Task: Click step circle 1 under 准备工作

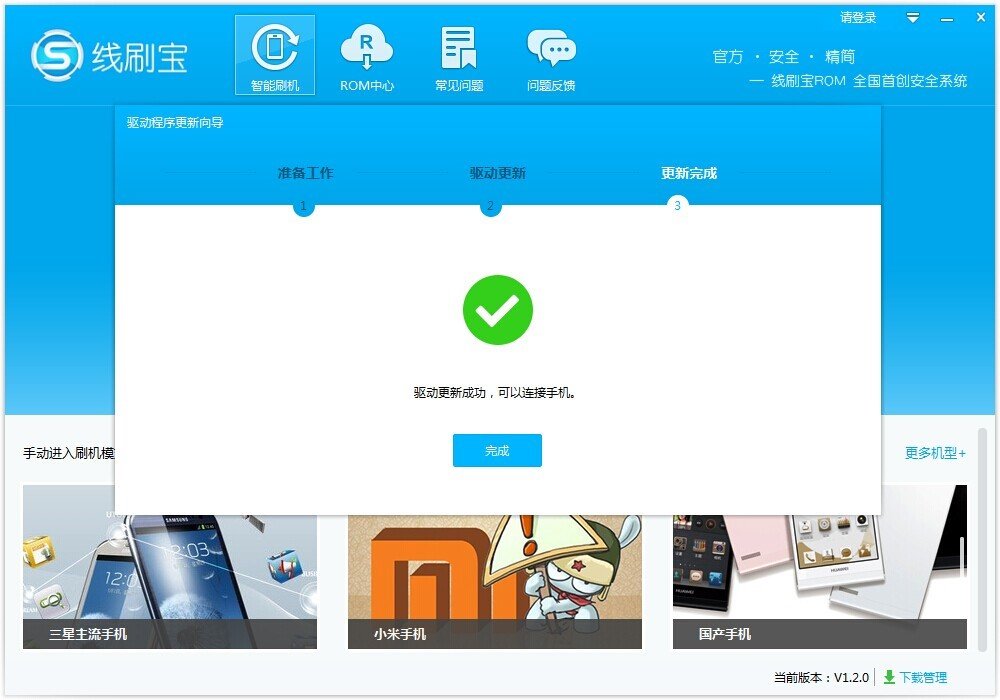Action: 303,207
